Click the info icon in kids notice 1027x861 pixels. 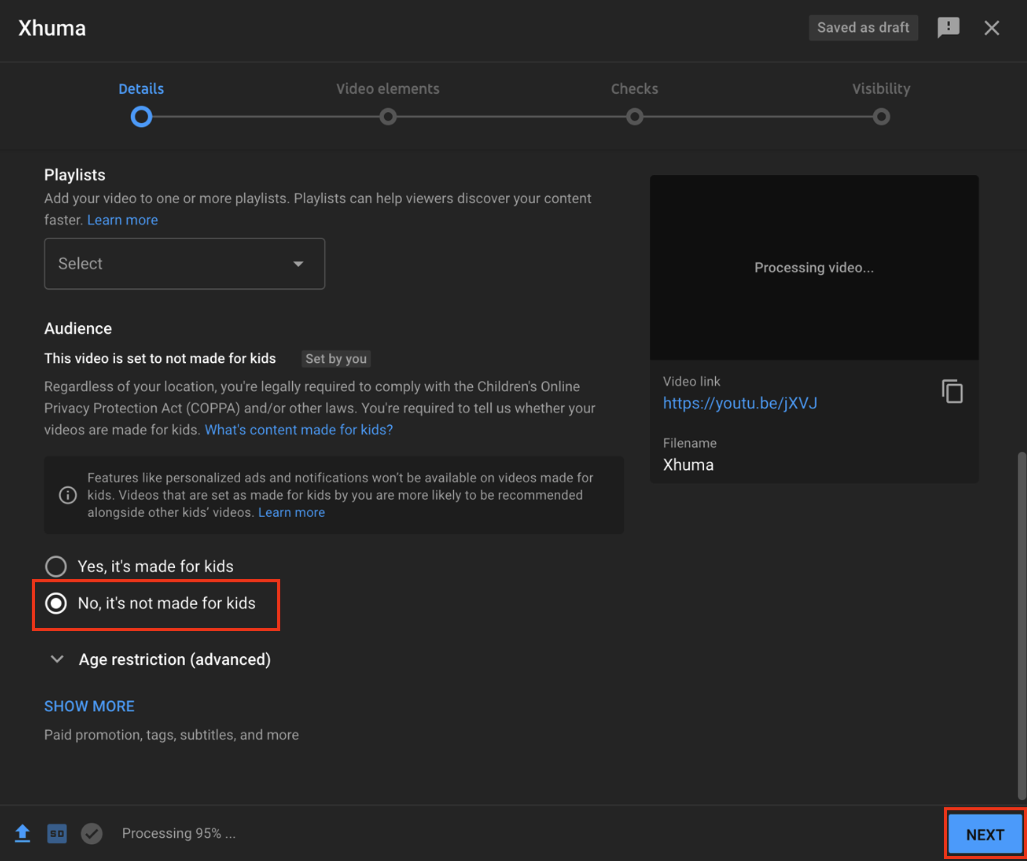(x=68, y=495)
